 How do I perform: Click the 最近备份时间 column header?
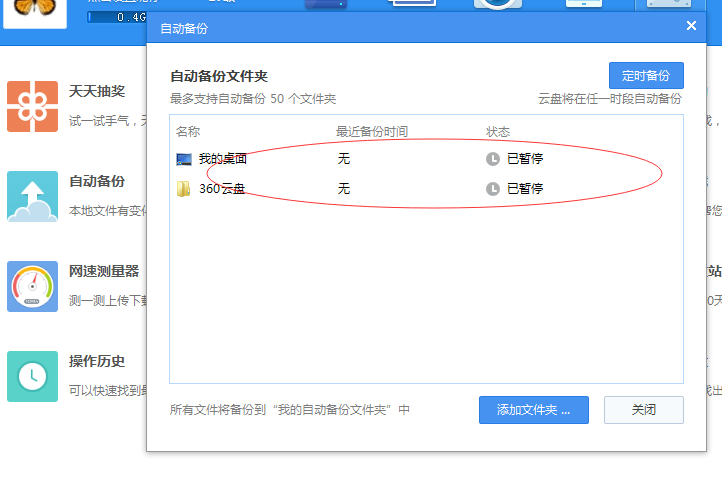pyautogui.click(x=372, y=132)
